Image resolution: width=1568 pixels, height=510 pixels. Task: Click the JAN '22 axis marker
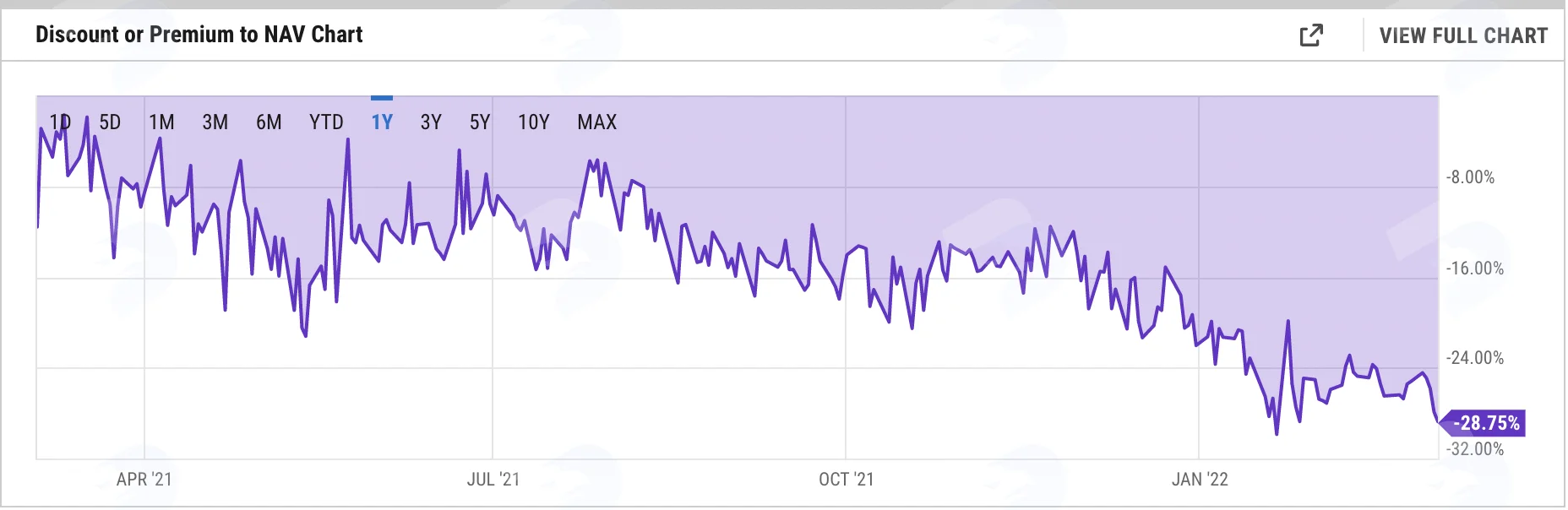1200,480
